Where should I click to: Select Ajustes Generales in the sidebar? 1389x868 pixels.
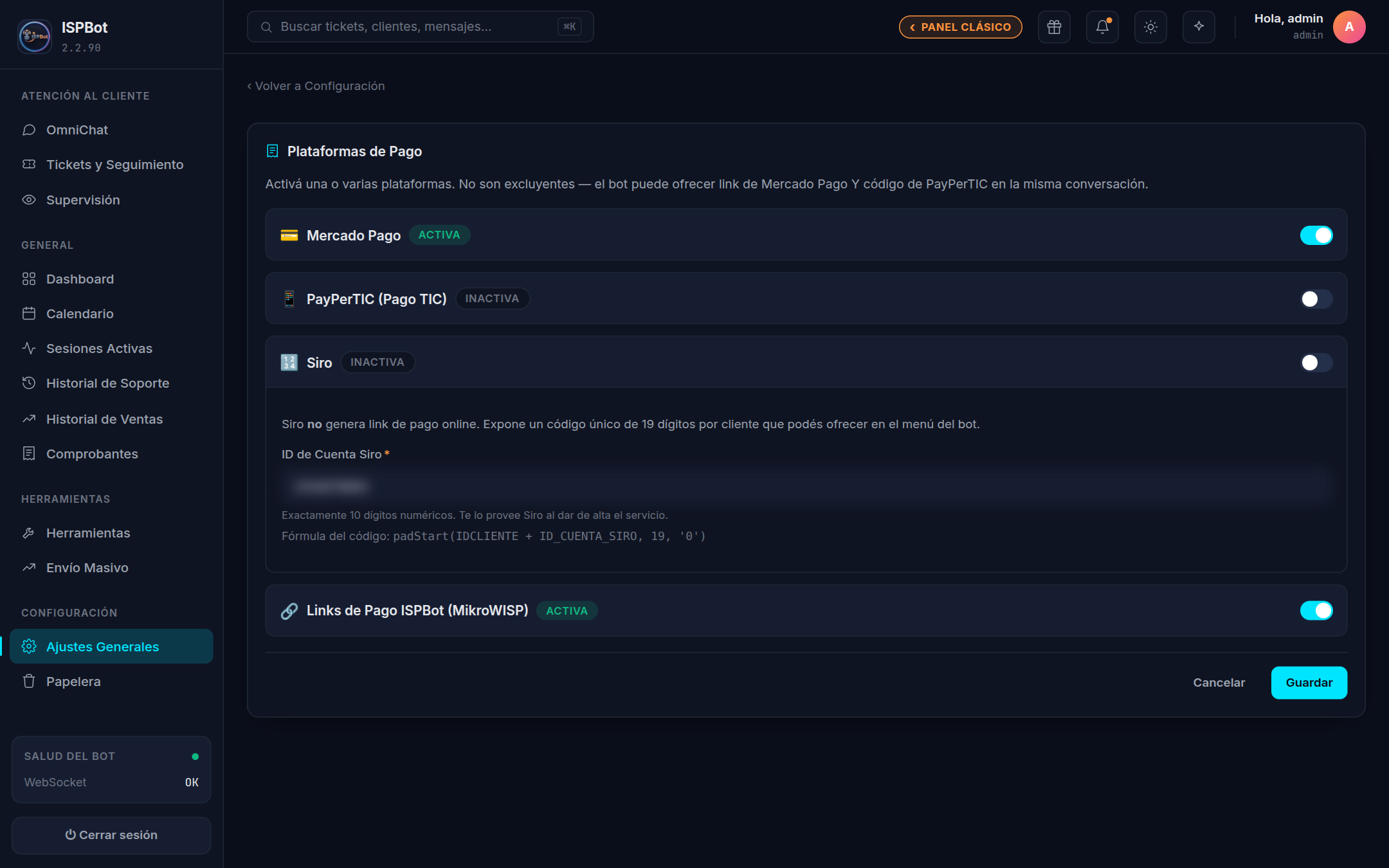click(111, 647)
